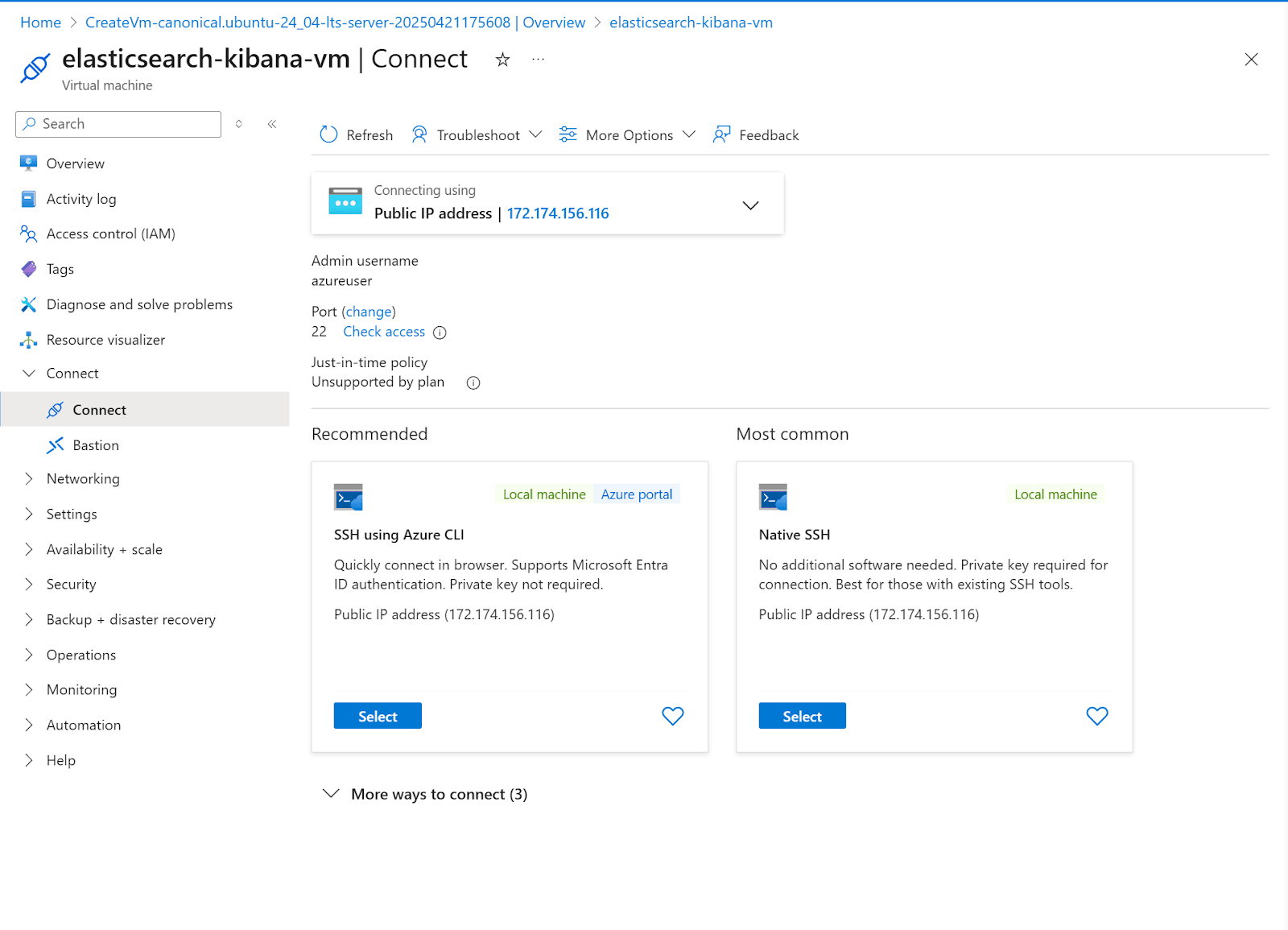
Task: Click inside the sidebar Search field
Action: pyautogui.click(x=118, y=124)
